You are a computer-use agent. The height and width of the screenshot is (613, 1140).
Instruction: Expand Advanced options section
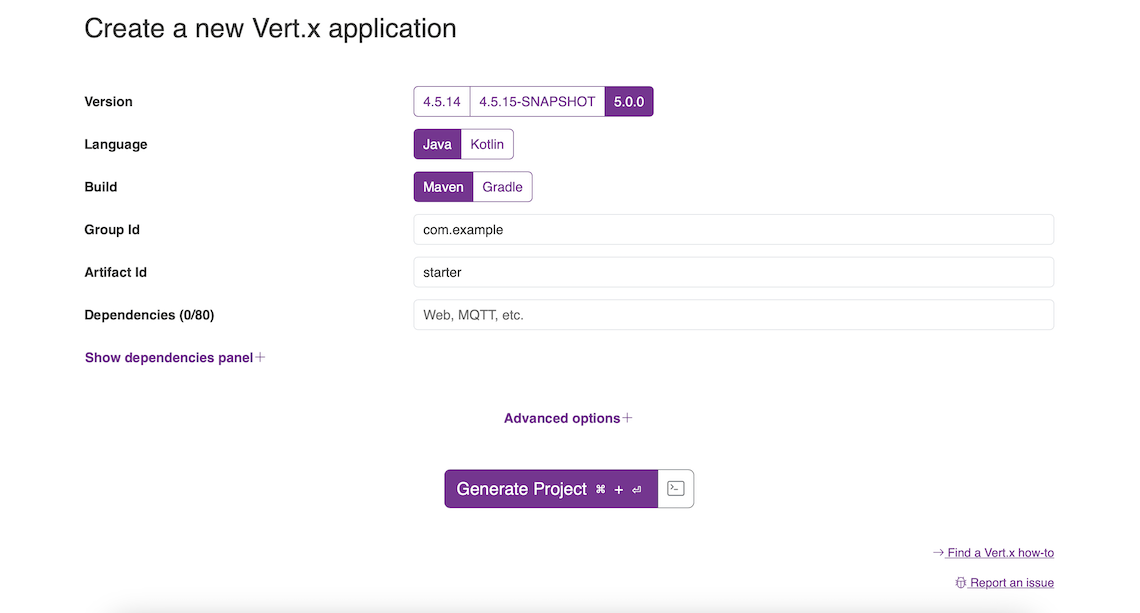coord(568,418)
